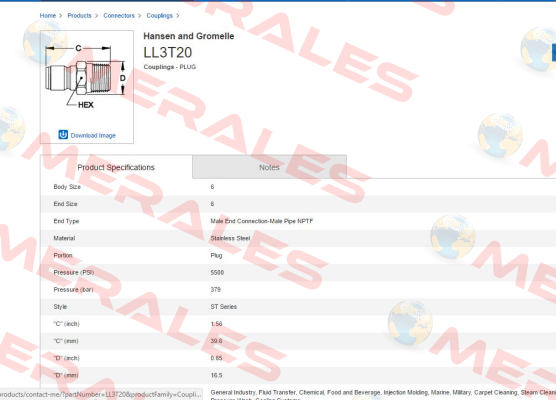Select the Stainless Steel material value

pyautogui.click(x=230, y=238)
